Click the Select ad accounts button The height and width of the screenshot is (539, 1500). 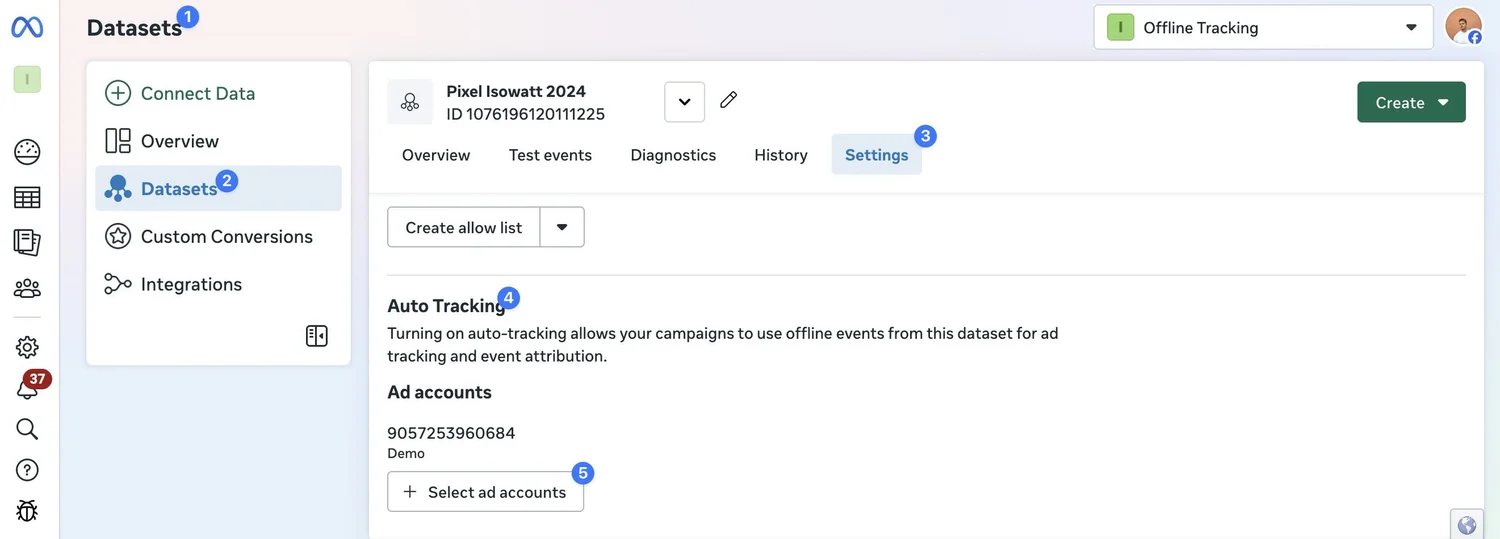click(485, 492)
